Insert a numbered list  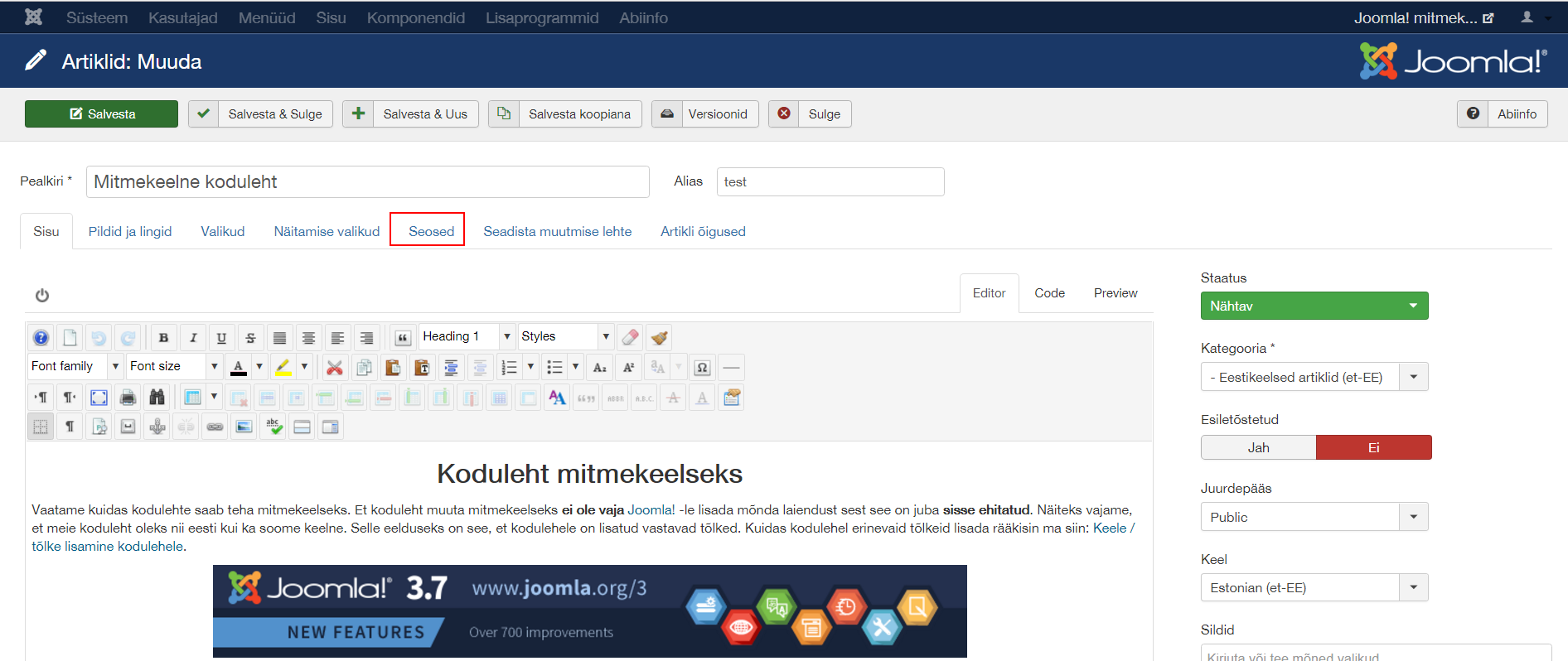click(x=509, y=367)
